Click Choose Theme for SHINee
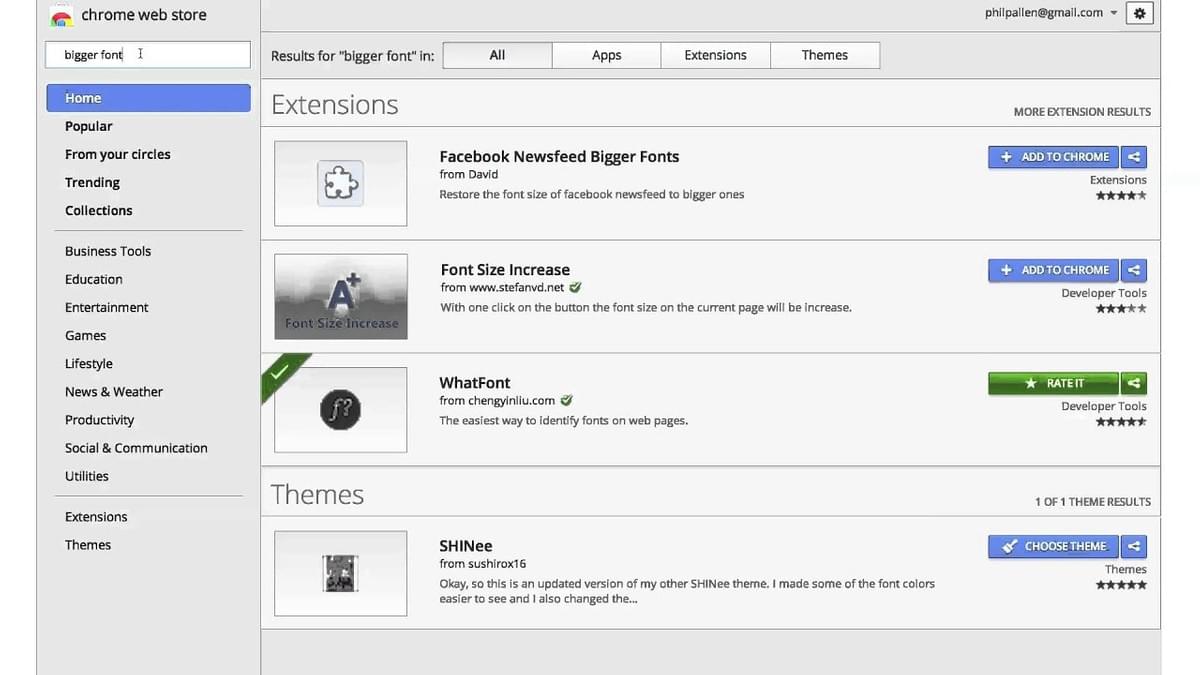The height and width of the screenshot is (675, 1200). click(x=1054, y=546)
